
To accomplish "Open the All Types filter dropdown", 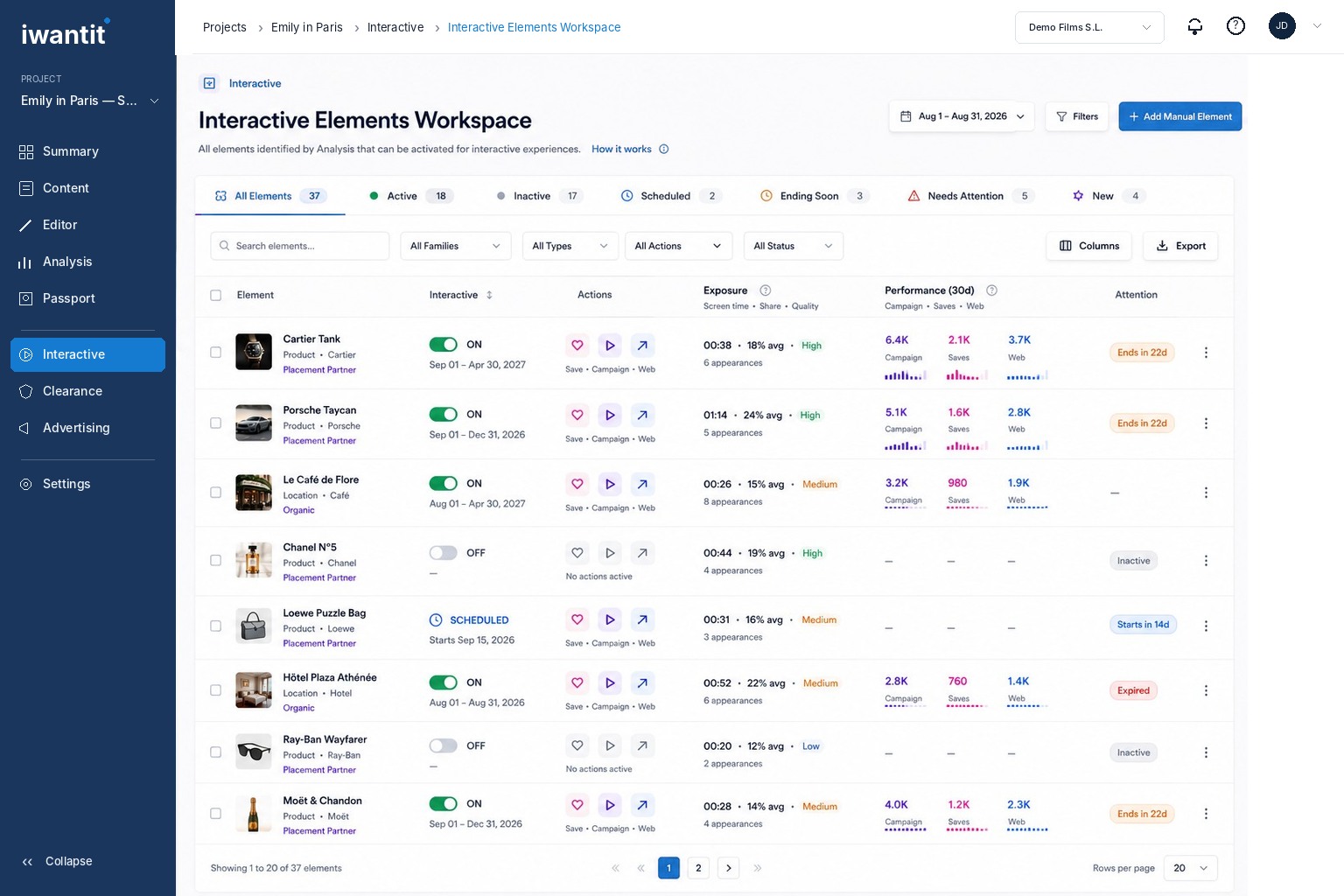I will pos(570,246).
